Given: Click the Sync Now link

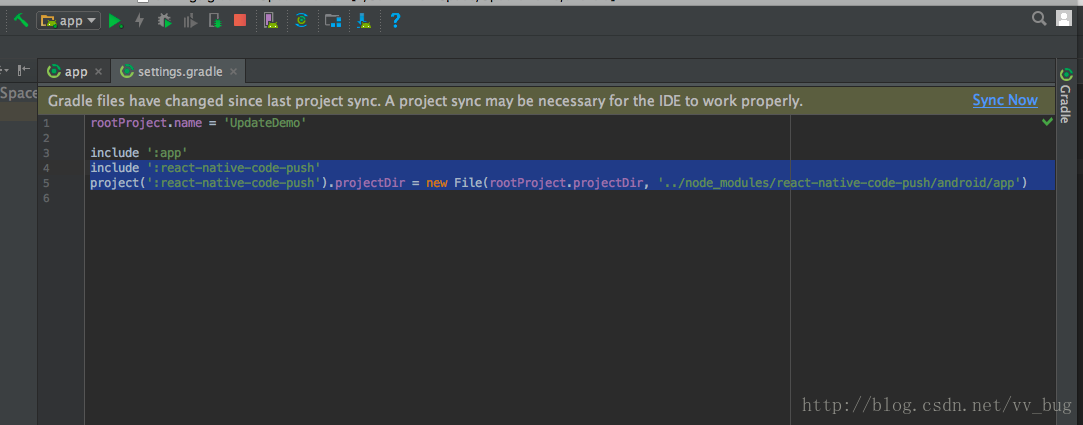Looking at the screenshot, I should point(1005,100).
